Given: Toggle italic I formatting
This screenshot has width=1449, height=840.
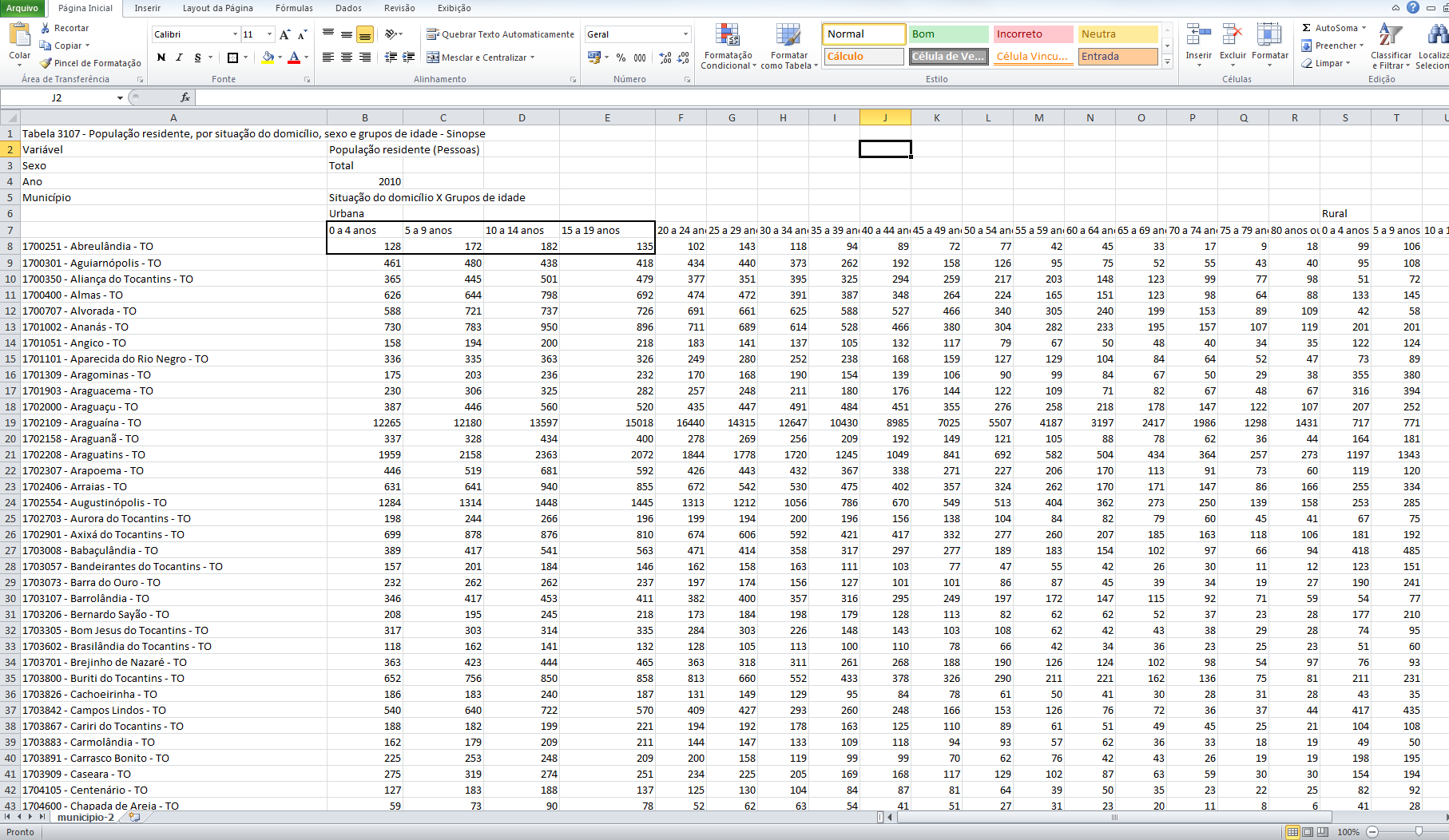Looking at the screenshot, I should (179, 57).
